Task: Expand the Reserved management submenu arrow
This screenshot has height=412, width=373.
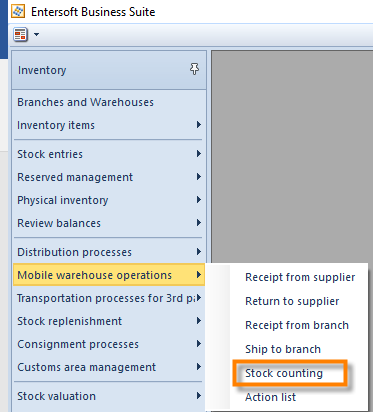Action: click(x=199, y=177)
